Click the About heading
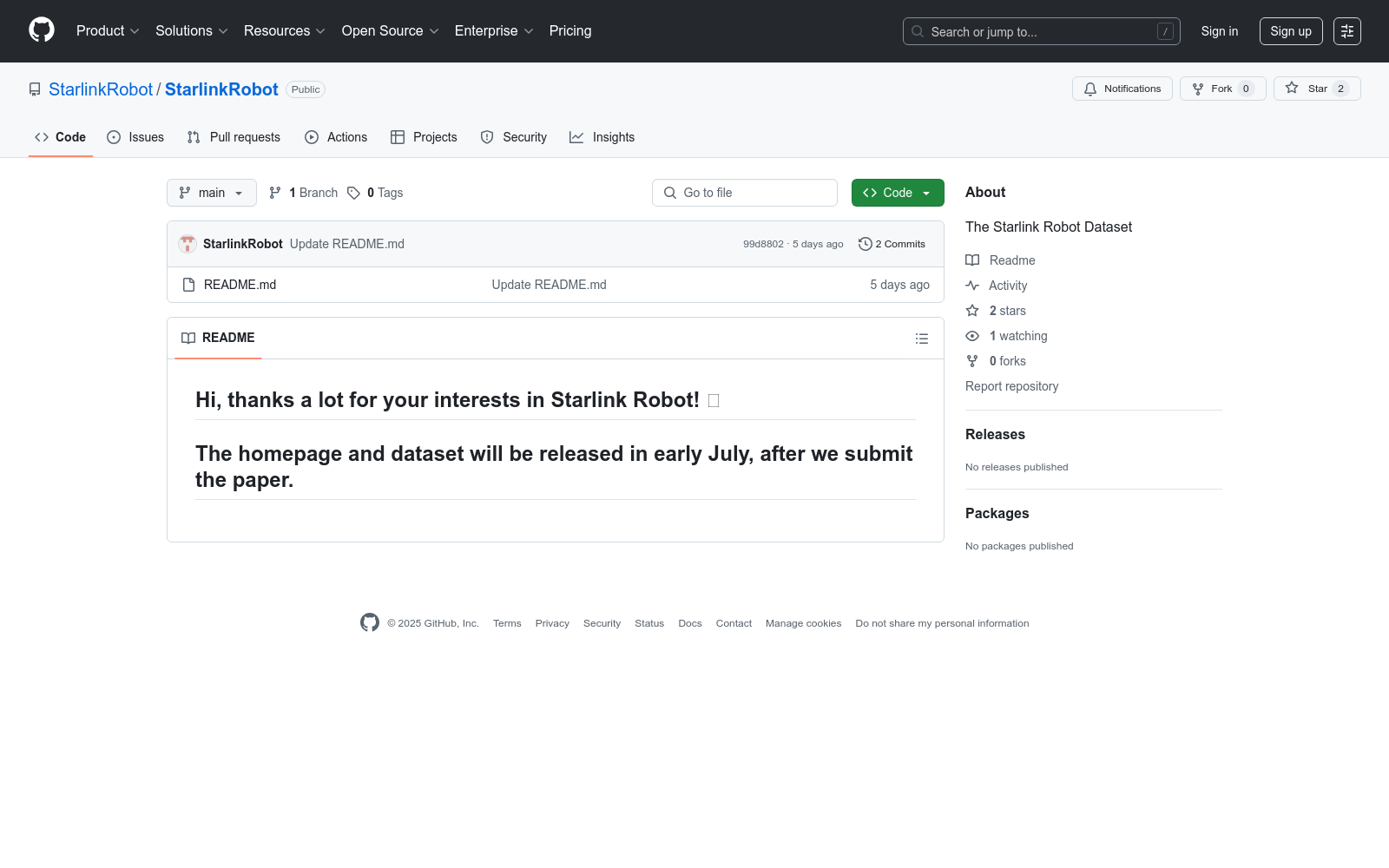Image resolution: width=1389 pixels, height=868 pixels. coord(985,193)
